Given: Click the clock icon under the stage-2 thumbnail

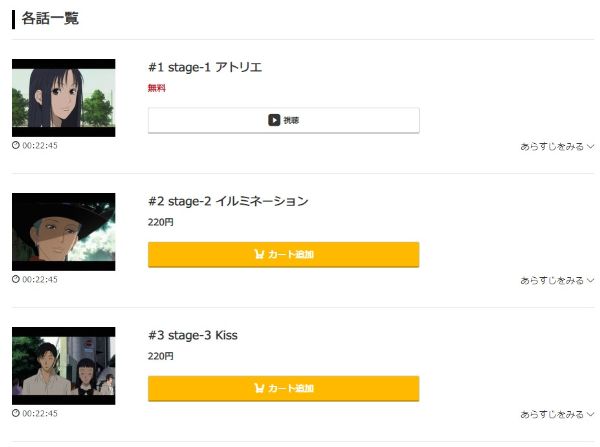Looking at the screenshot, I should (16, 280).
